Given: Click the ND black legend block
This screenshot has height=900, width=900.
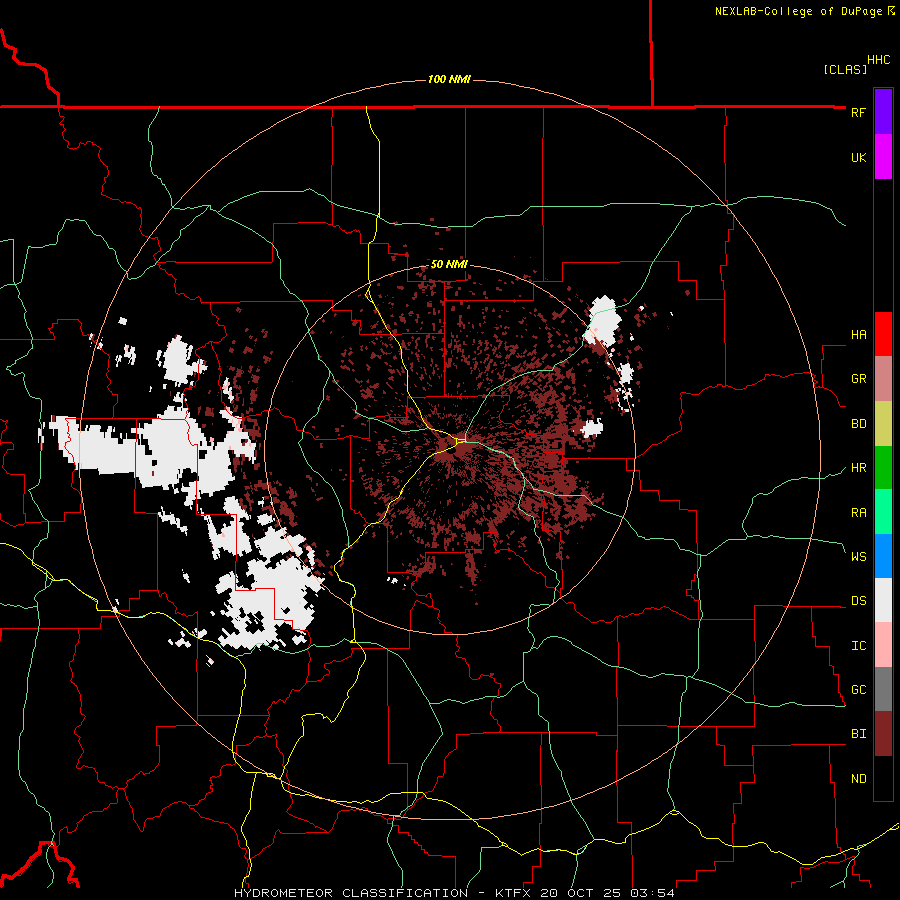Looking at the screenshot, I should click(883, 778).
